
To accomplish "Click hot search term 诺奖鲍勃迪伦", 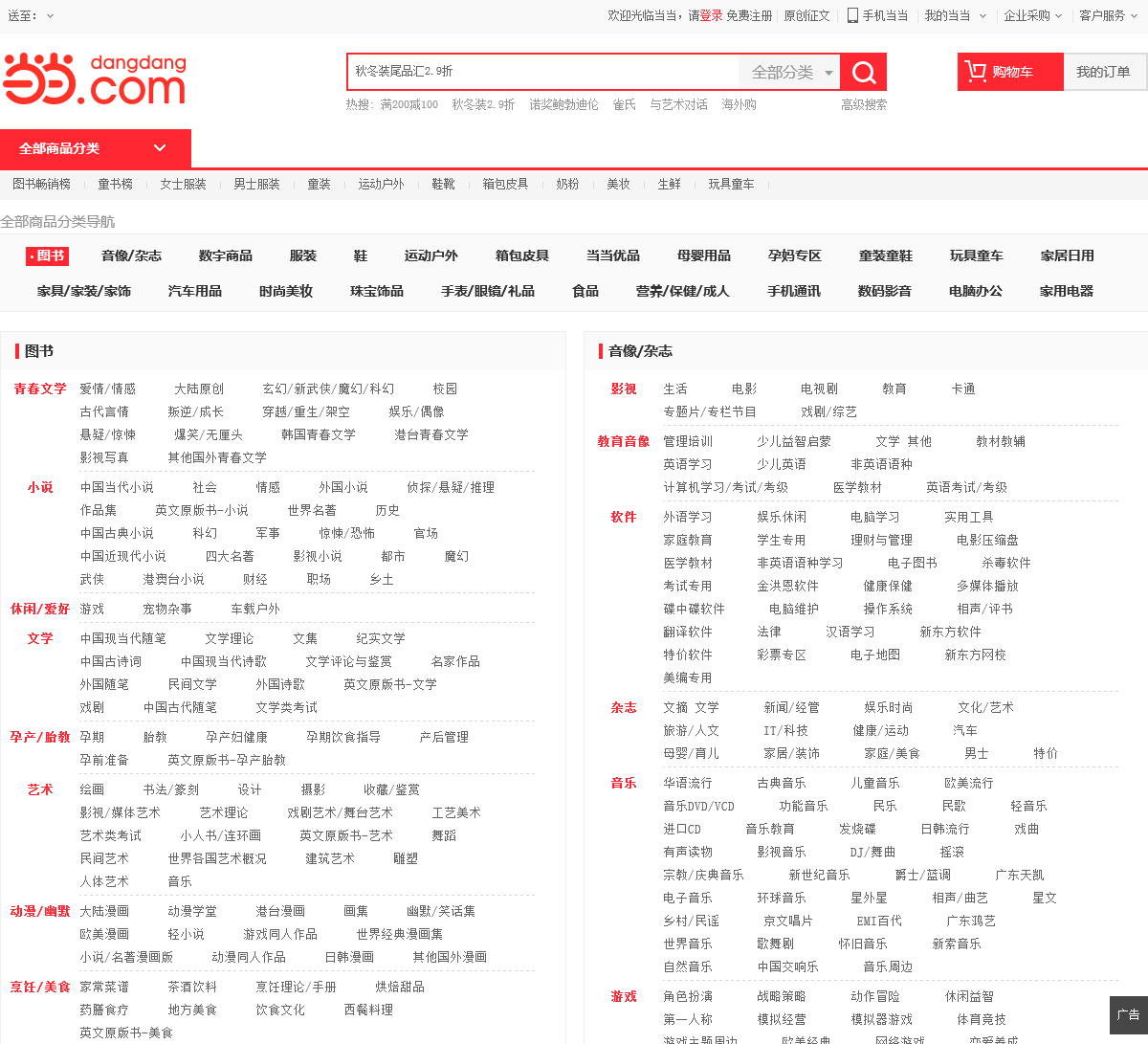I will click(564, 104).
